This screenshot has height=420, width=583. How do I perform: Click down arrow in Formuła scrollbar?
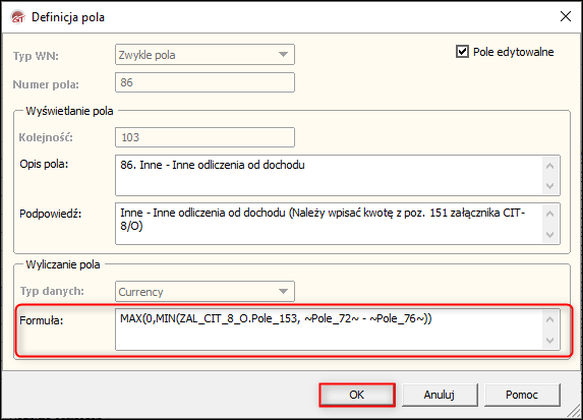pos(550,340)
